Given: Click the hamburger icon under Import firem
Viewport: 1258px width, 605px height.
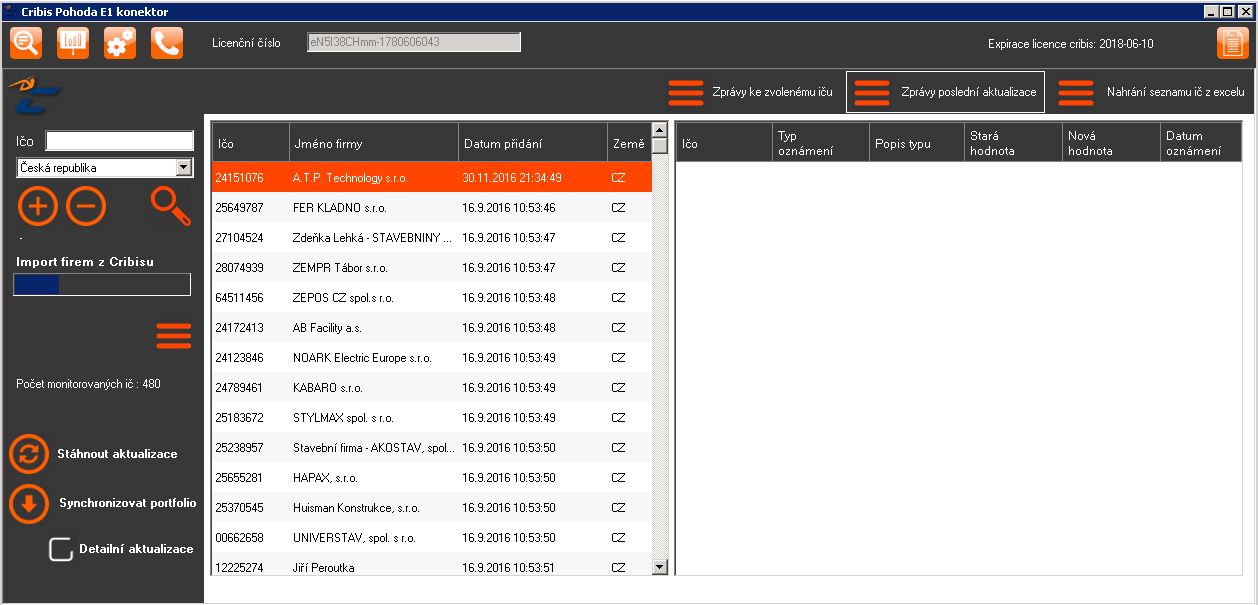Looking at the screenshot, I should (174, 336).
